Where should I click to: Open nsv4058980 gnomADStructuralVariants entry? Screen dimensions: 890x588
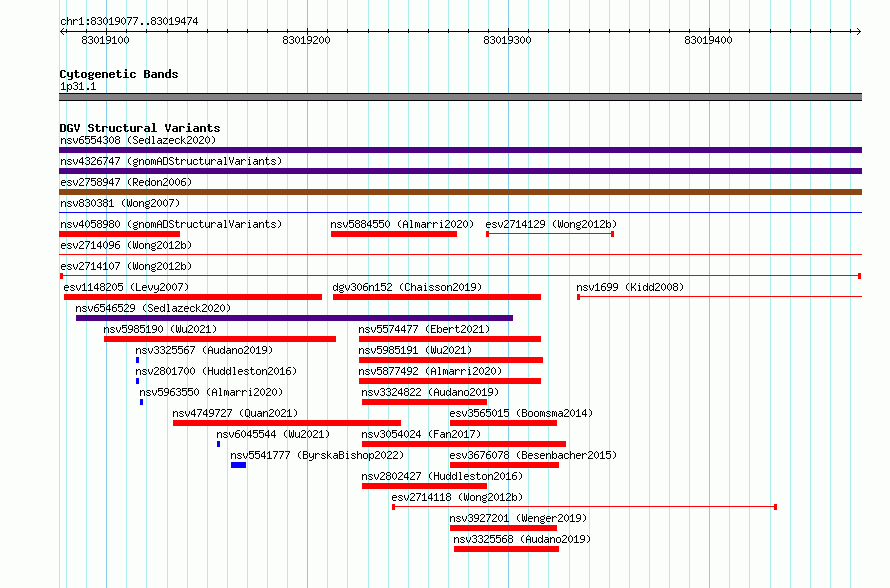[x=171, y=224]
